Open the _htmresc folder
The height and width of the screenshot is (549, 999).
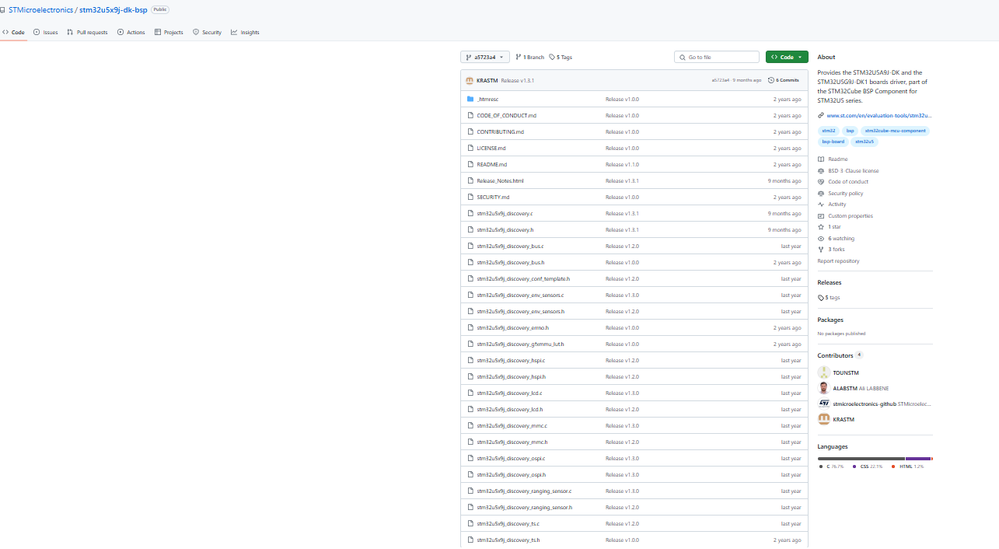pyautogui.click(x=487, y=99)
